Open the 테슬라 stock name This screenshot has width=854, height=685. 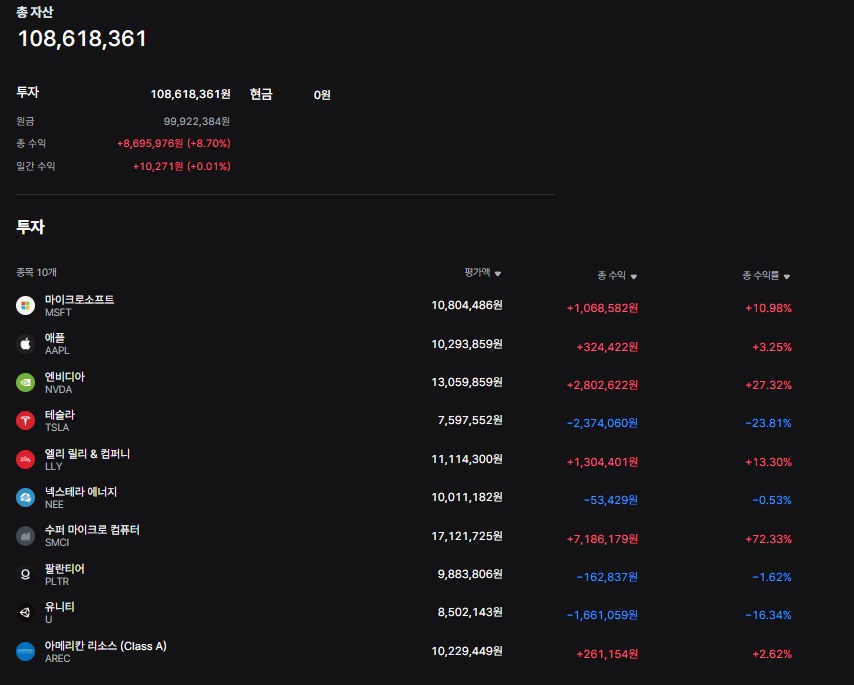point(59,414)
